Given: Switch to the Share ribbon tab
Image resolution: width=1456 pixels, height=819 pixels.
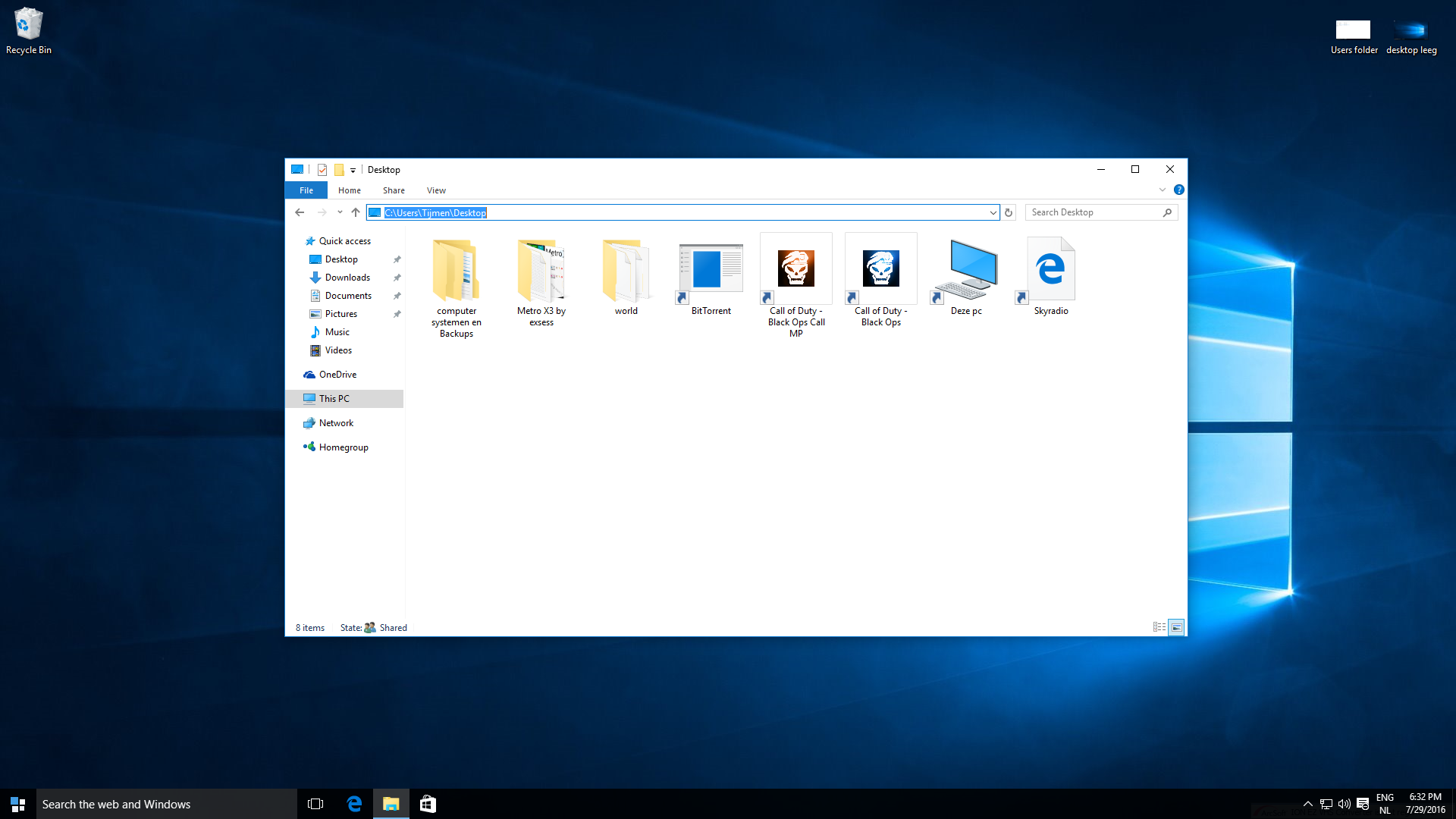Looking at the screenshot, I should (x=394, y=190).
